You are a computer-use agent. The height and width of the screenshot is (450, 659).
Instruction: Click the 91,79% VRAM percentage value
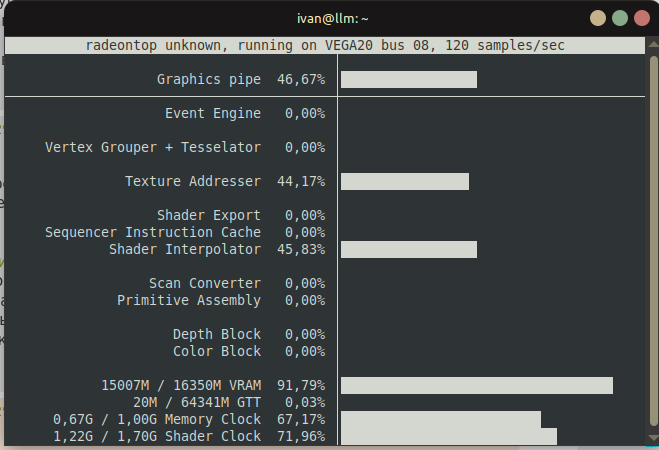click(301, 385)
